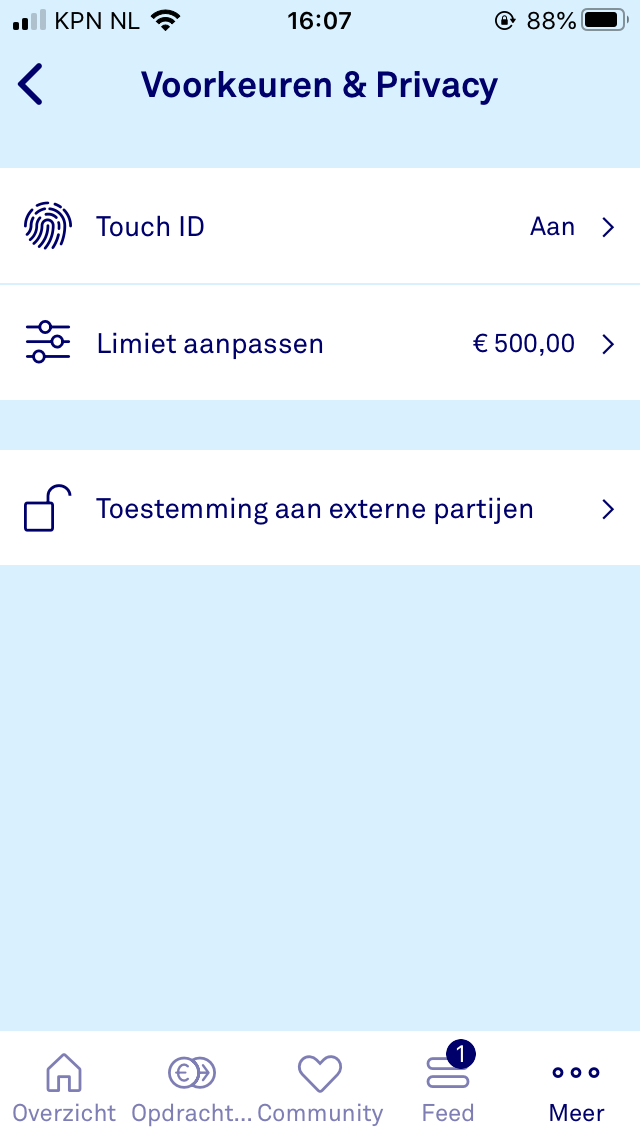Select the € 500,00 limit value
The image size is (640, 1136).
coord(523,343)
